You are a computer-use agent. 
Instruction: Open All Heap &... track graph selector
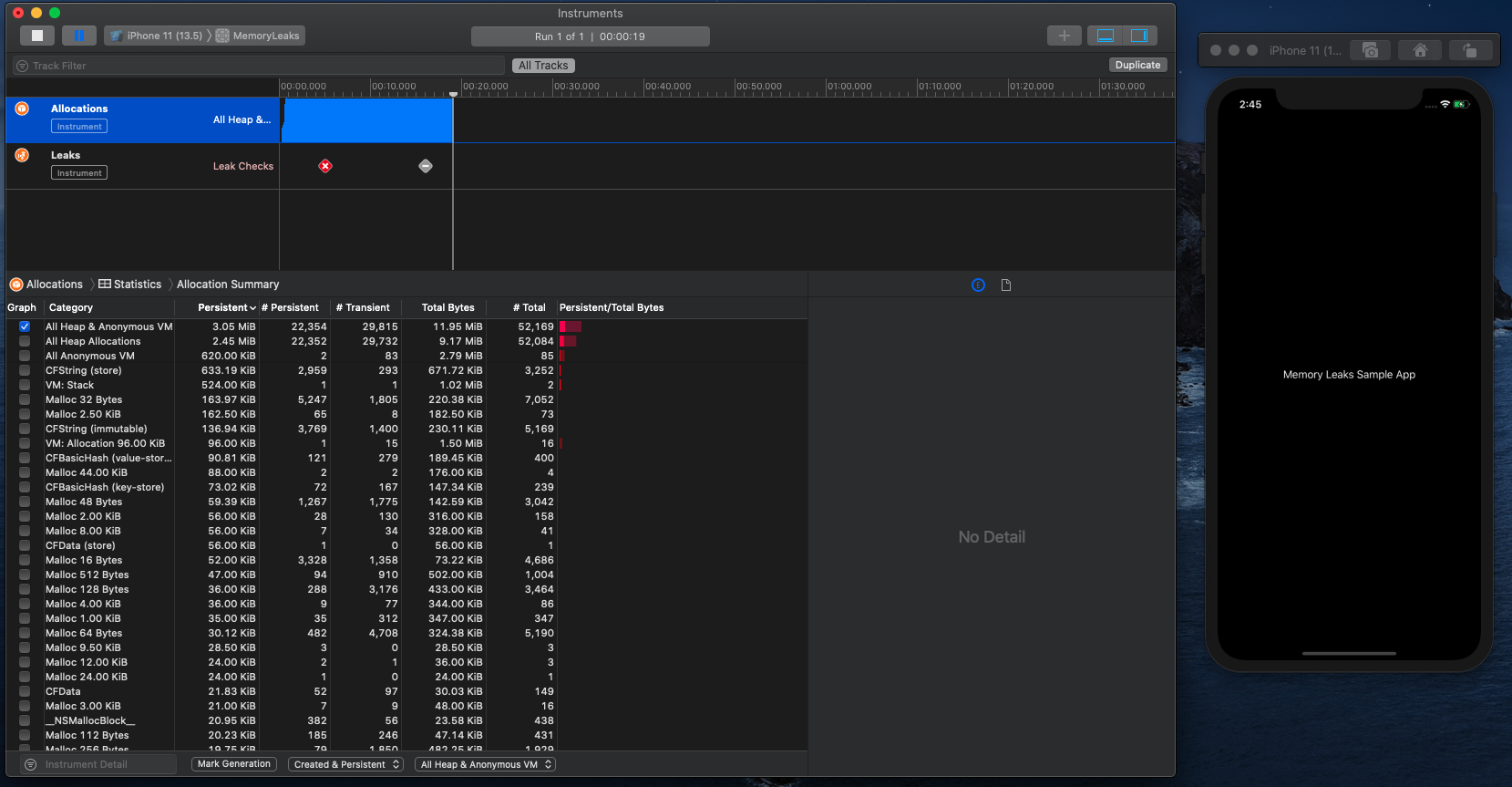tap(242, 119)
